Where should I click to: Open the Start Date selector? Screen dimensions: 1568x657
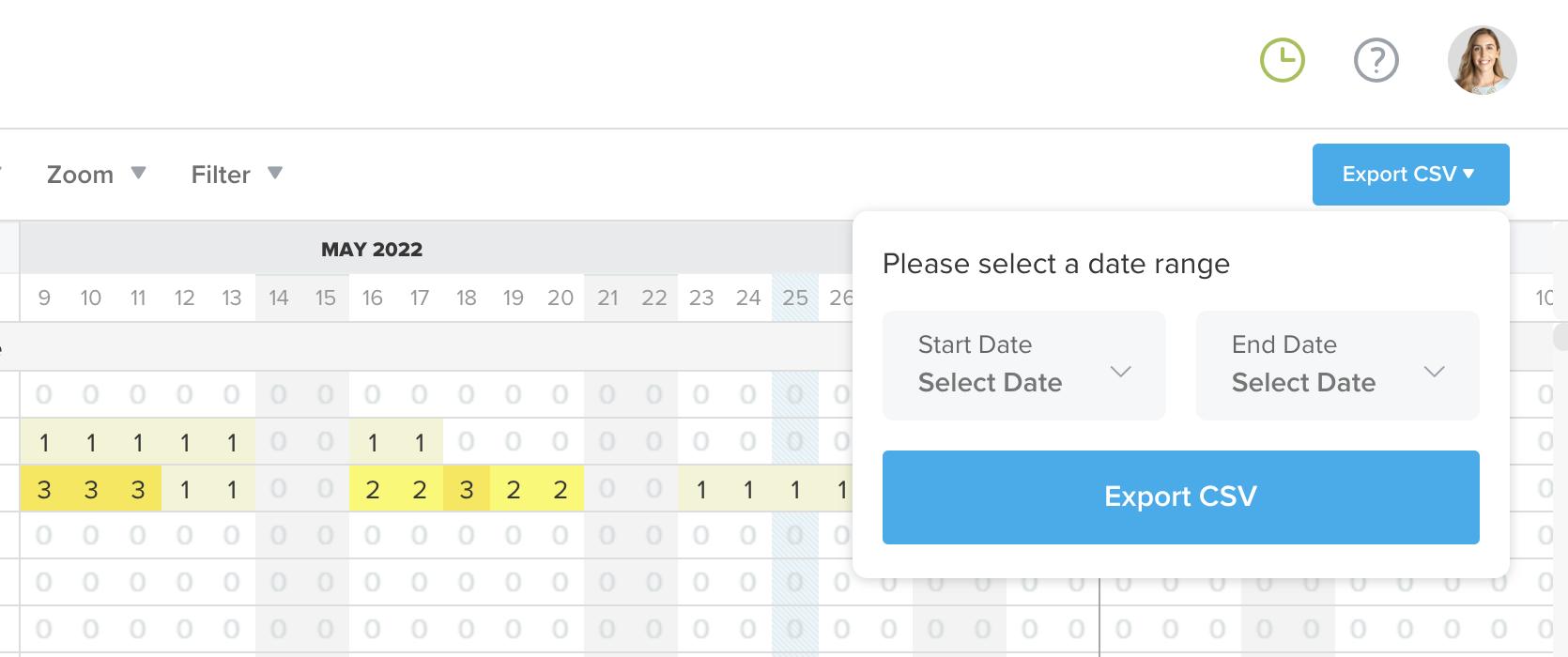1023,365
